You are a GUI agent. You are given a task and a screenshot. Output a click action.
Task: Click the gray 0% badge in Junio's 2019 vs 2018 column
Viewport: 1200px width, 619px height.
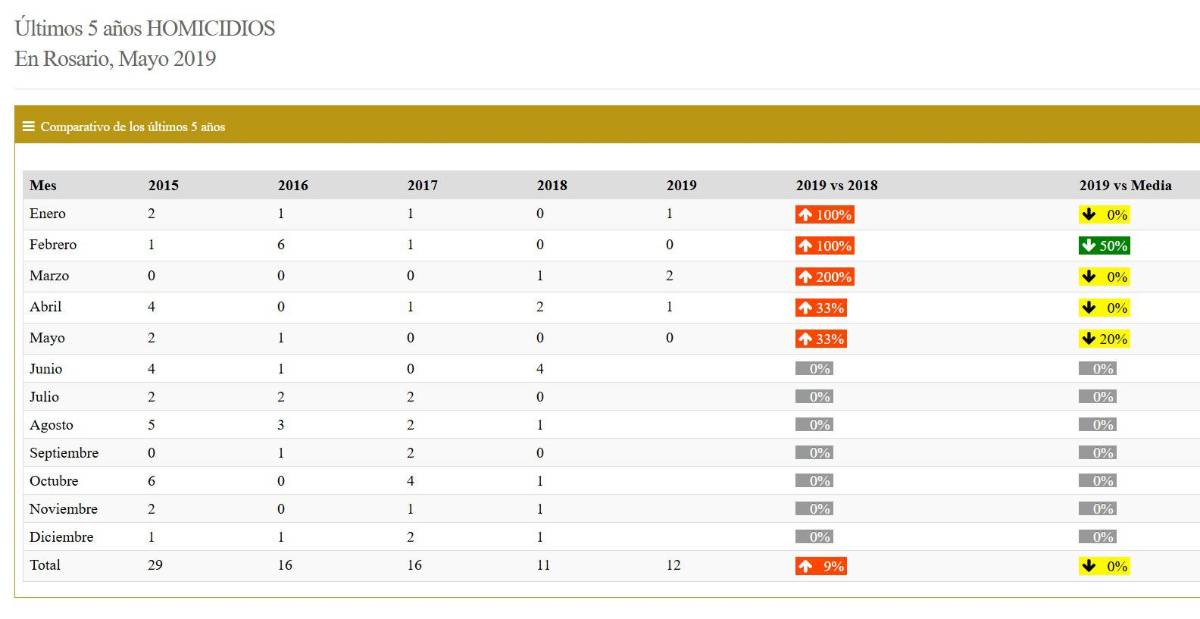pos(814,369)
